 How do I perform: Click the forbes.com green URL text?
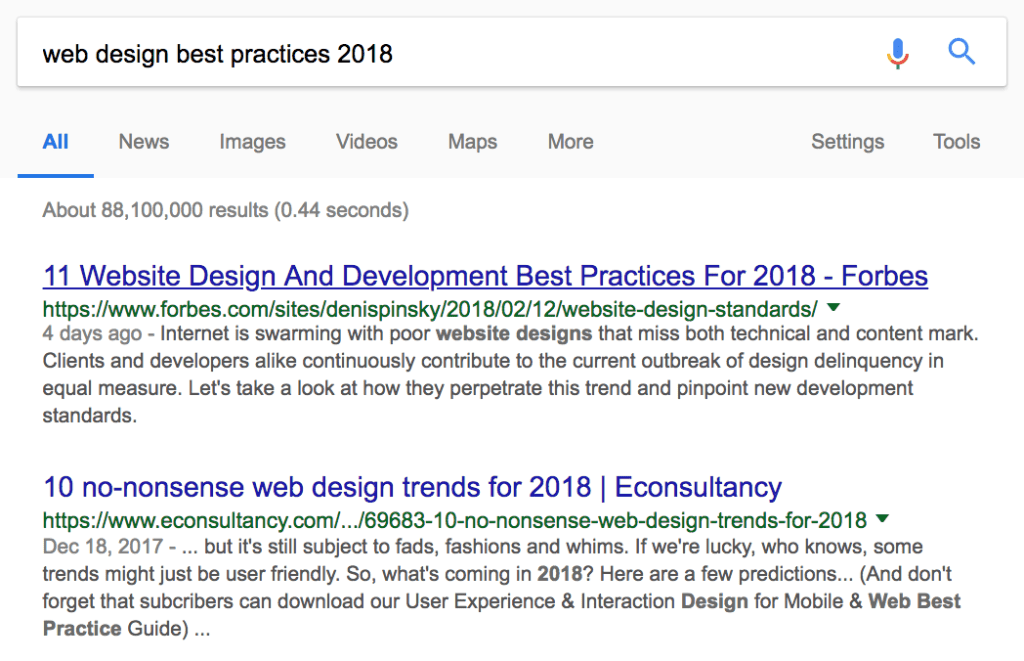(430, 309)
